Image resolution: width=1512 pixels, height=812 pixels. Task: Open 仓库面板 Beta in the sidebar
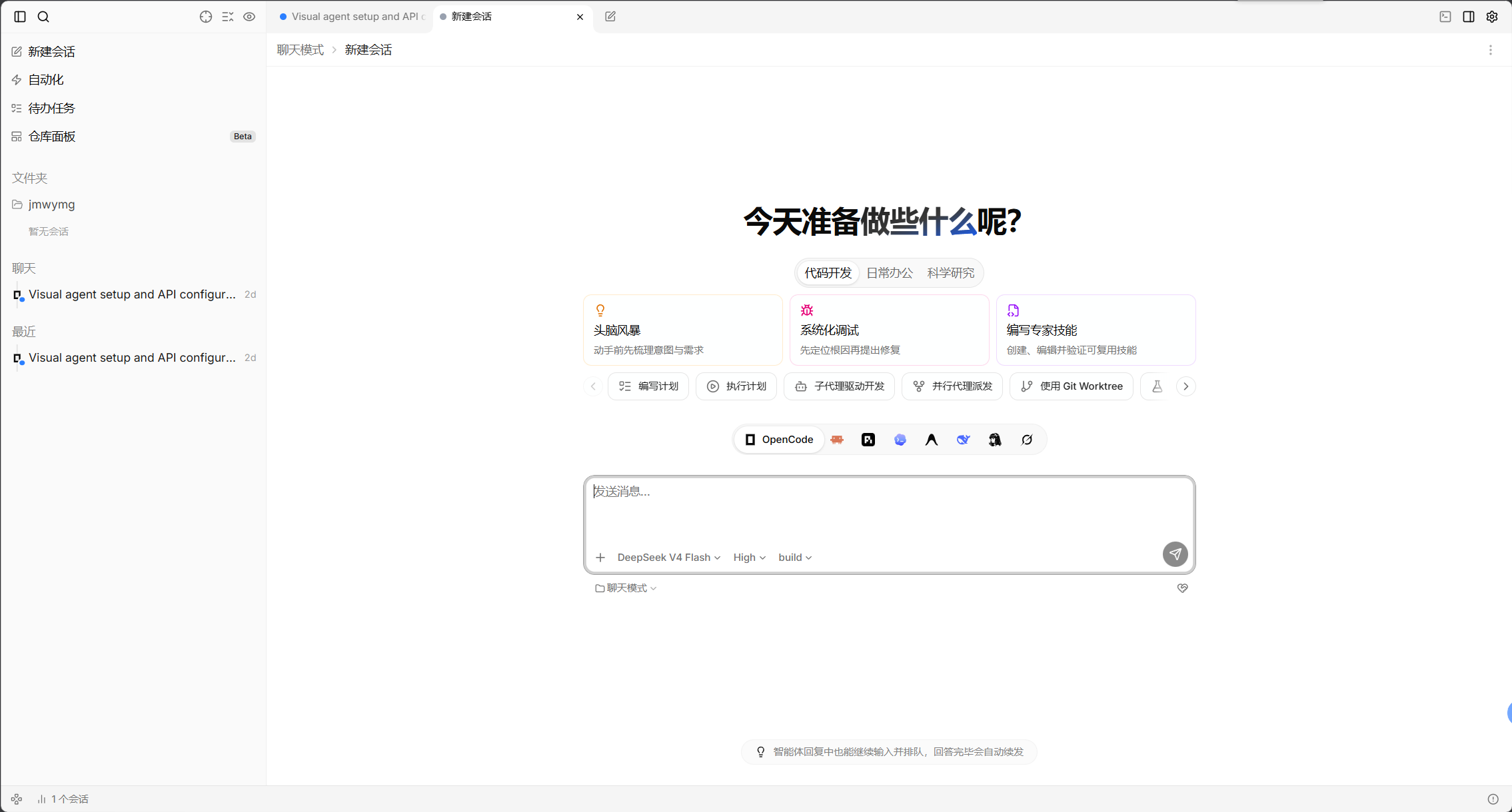[133, 137]
